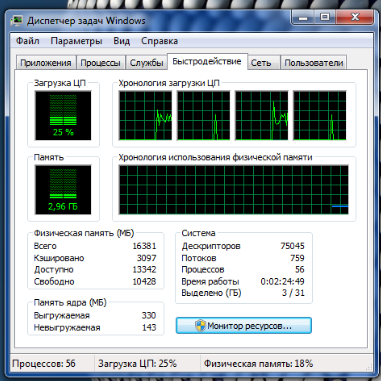Click the Потоков value 759

[297, 258]
